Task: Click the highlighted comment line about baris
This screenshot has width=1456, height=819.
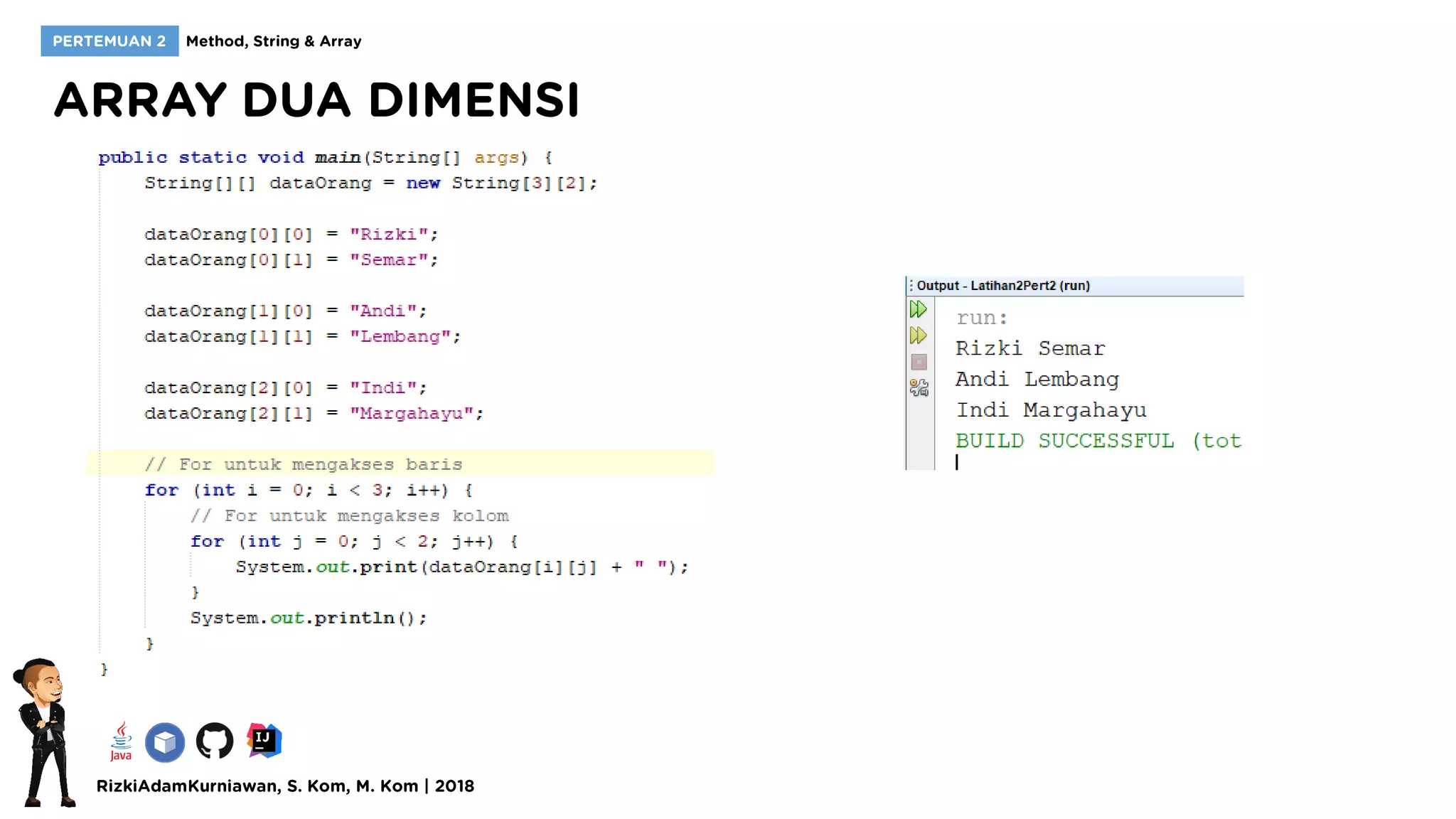Action: click(304, 464)
